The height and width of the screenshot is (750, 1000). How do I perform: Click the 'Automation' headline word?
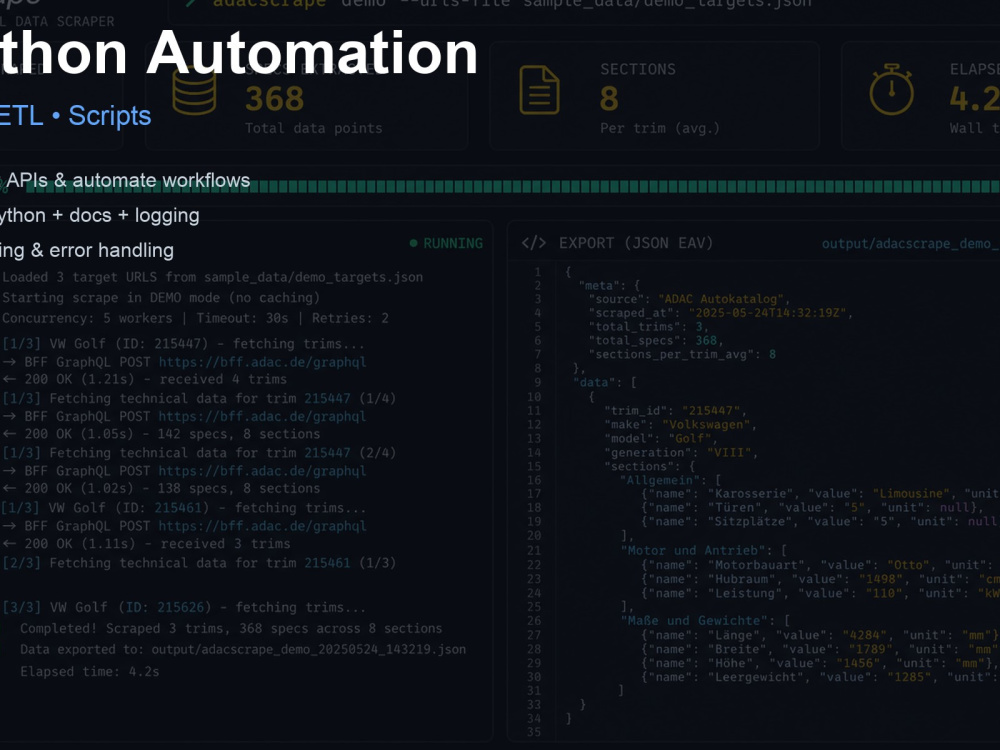pyautogui.click(x=312, y=52)
